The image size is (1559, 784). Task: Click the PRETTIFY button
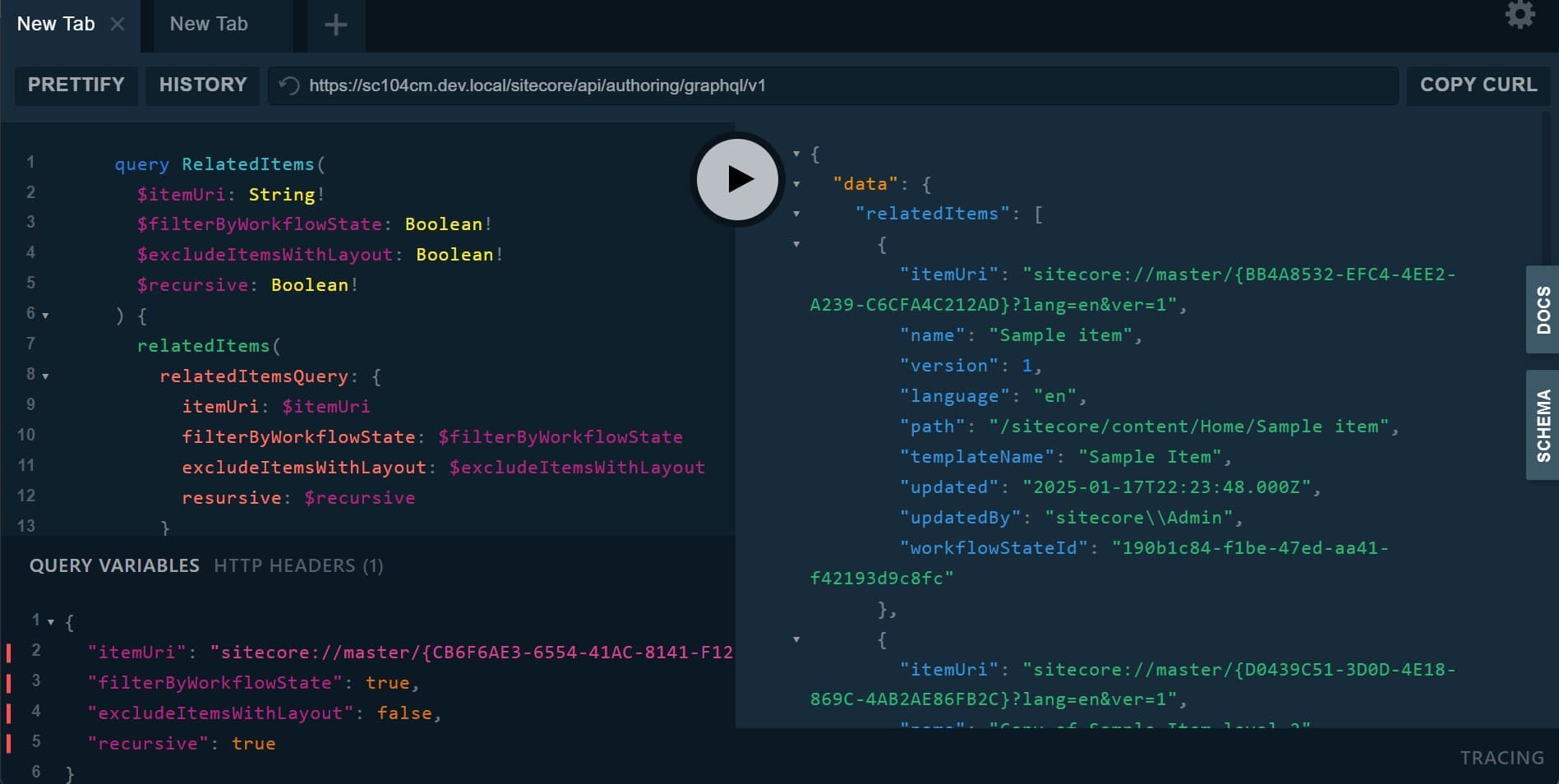[76, 85]
